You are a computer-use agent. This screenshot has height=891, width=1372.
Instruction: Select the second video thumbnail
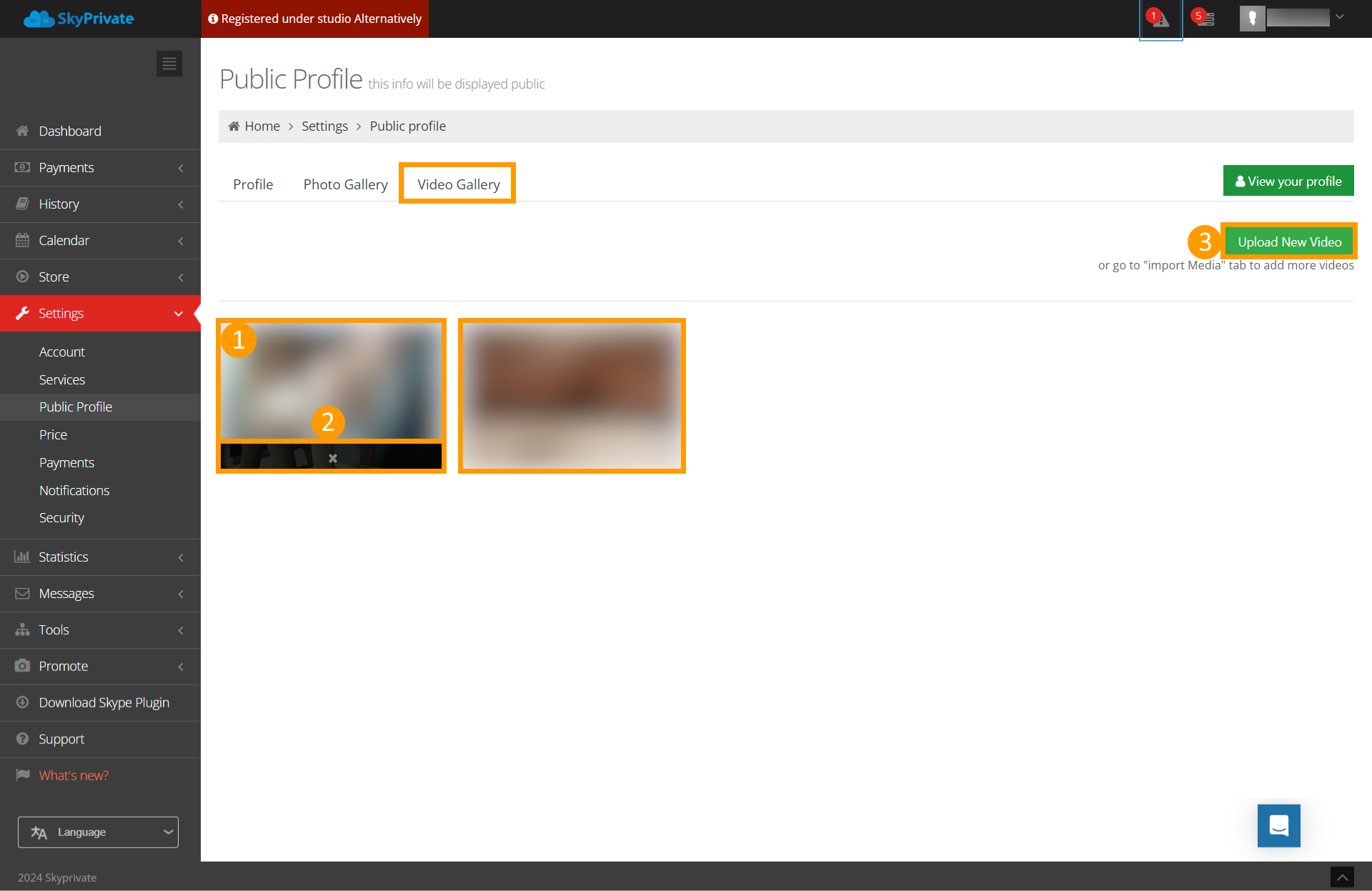(x=572, y=396)
